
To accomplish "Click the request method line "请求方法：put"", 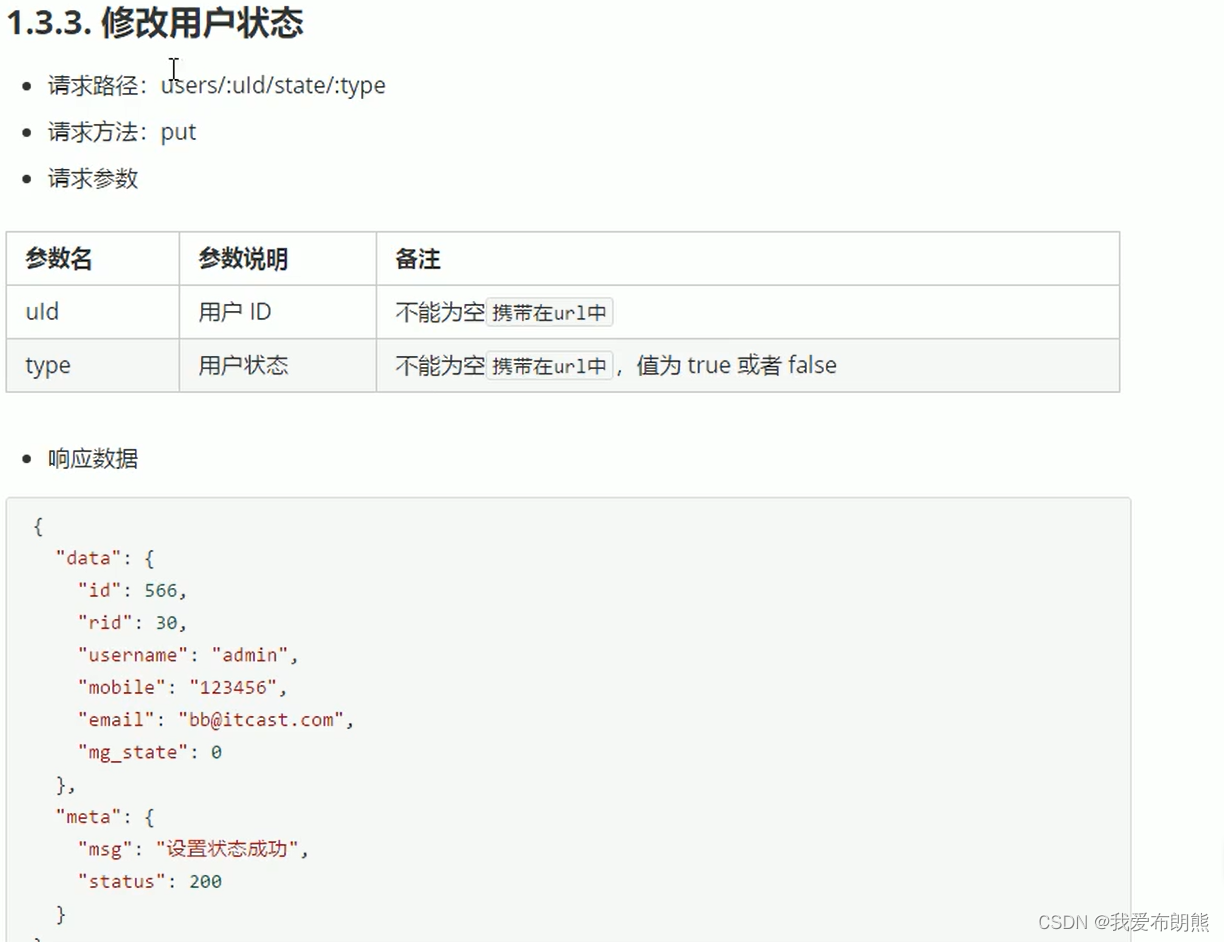I will pos(122,132).
